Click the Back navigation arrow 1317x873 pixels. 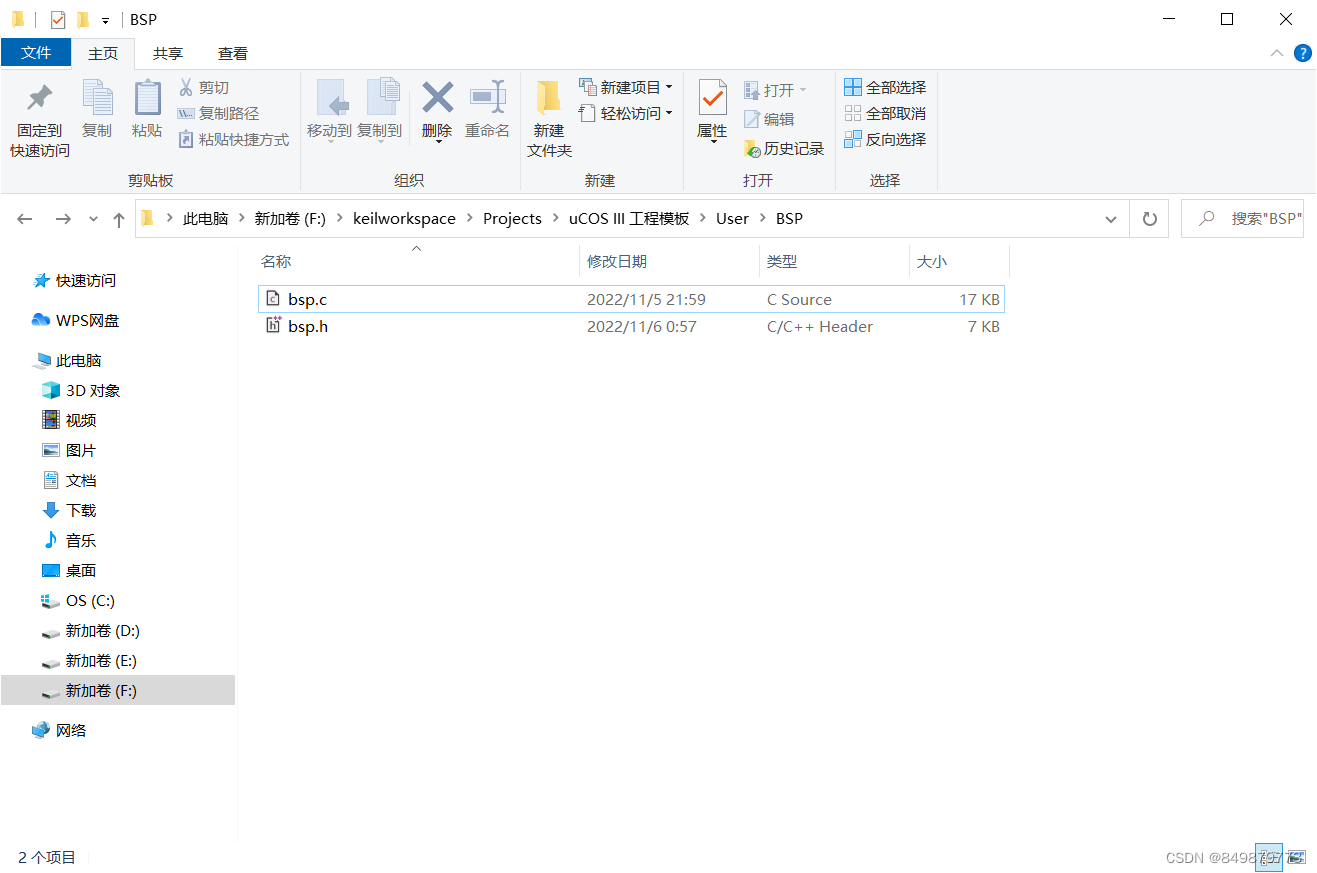[25, 219]
